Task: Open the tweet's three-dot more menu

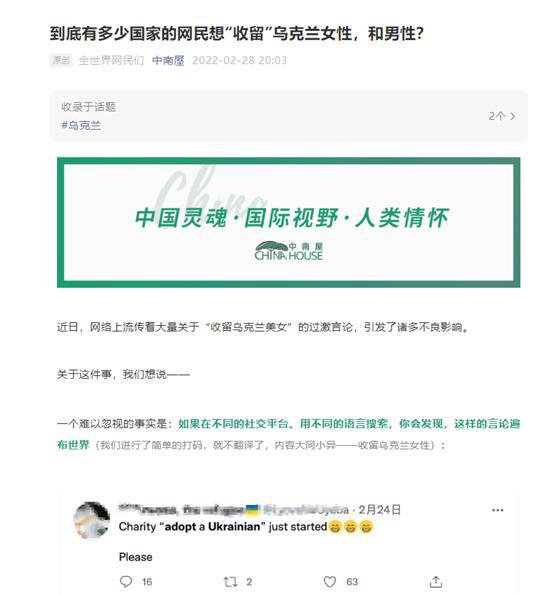Action: click(498, 510)
